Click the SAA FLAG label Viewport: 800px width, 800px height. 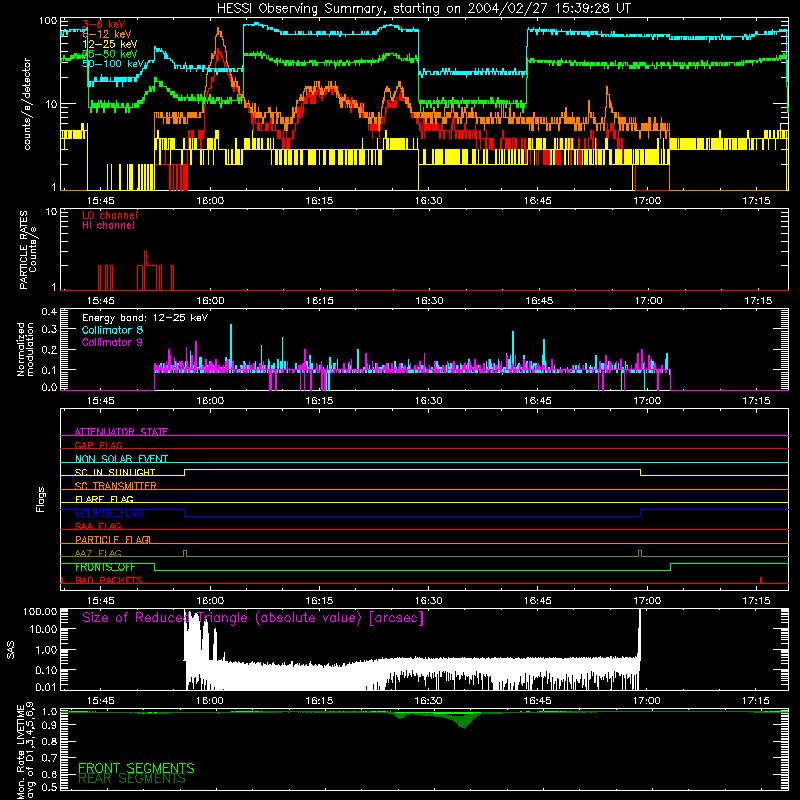click(x=98, y=526)
